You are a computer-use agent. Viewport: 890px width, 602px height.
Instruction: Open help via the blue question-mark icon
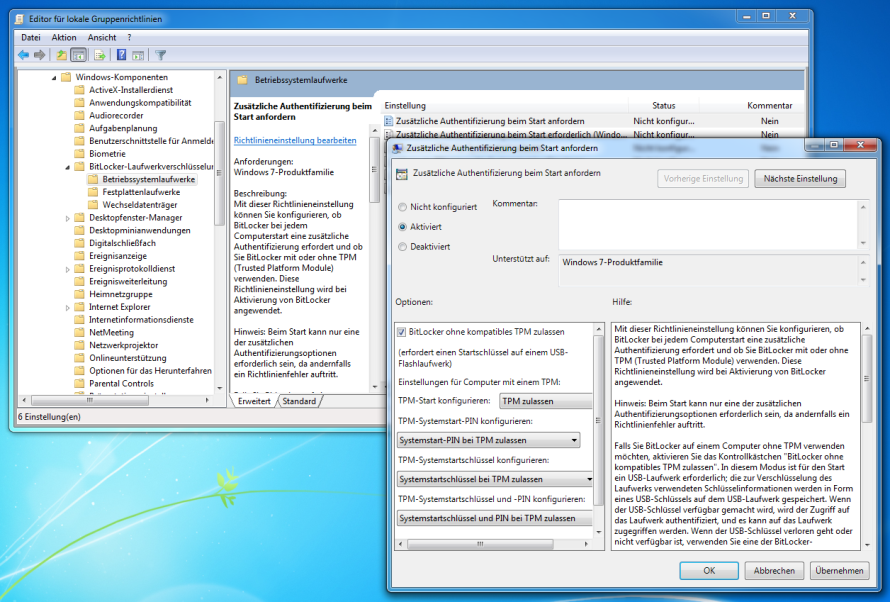point(121,55)
